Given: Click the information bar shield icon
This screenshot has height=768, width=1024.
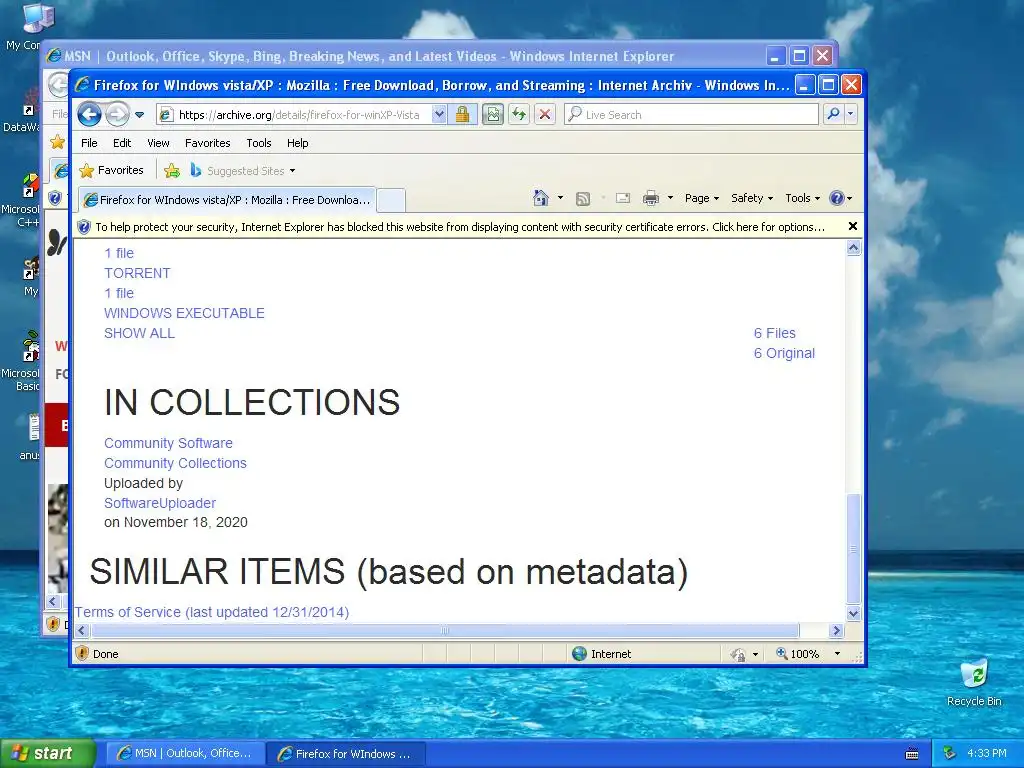Looking at the screenshot, I should [84, 227].
